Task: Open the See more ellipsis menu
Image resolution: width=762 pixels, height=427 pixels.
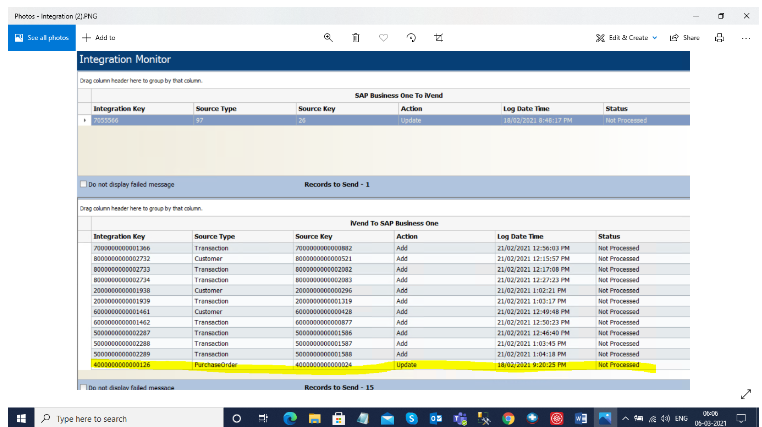Action: [x=746, y=38]
